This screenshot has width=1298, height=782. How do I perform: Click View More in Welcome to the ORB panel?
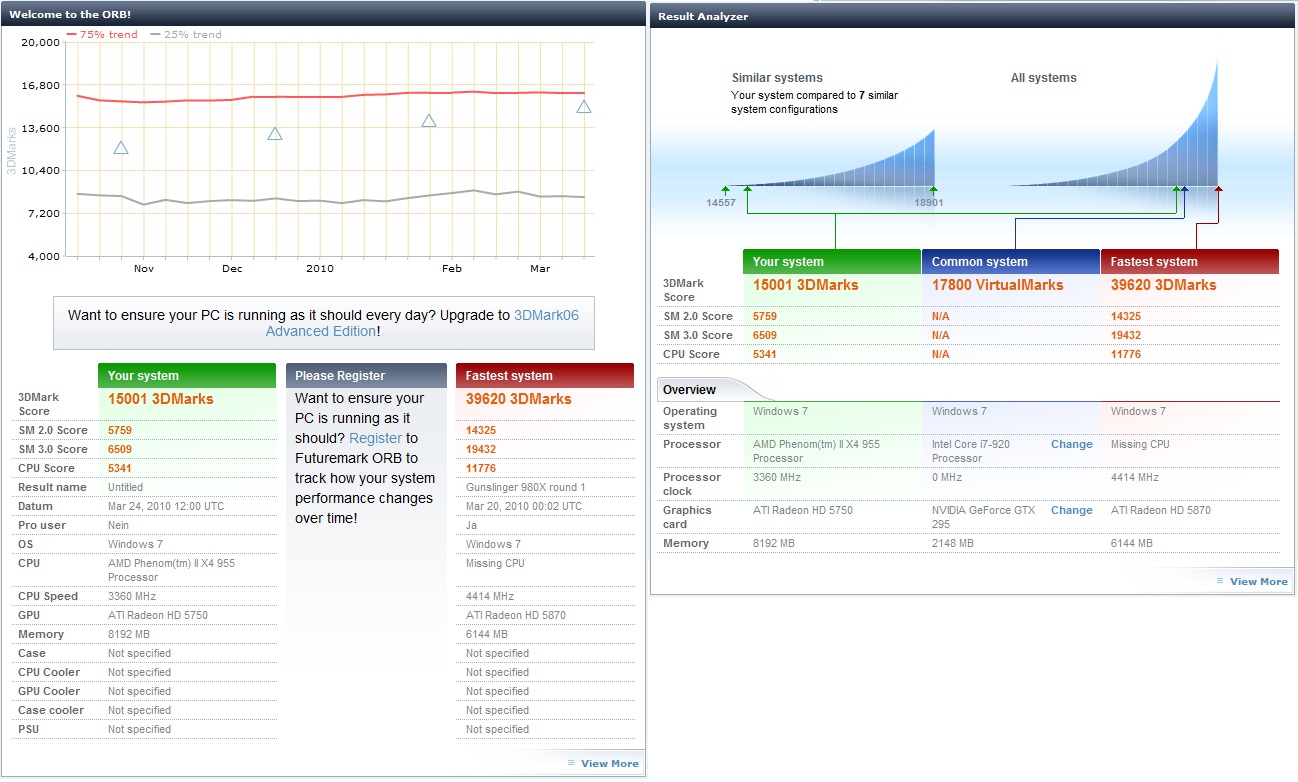point(610,763)
